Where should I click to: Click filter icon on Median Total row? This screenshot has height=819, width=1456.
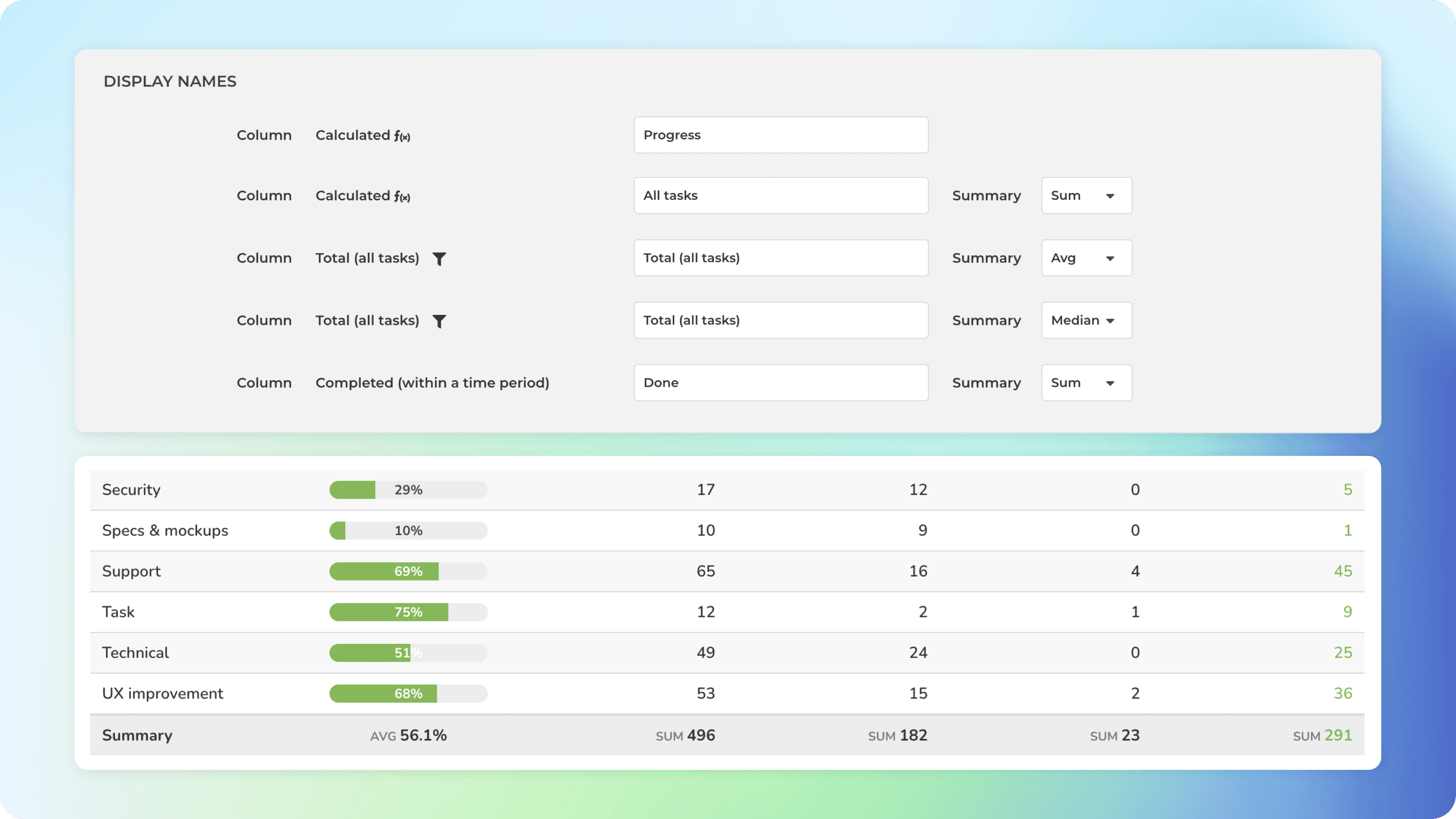[x=439, y=321]
